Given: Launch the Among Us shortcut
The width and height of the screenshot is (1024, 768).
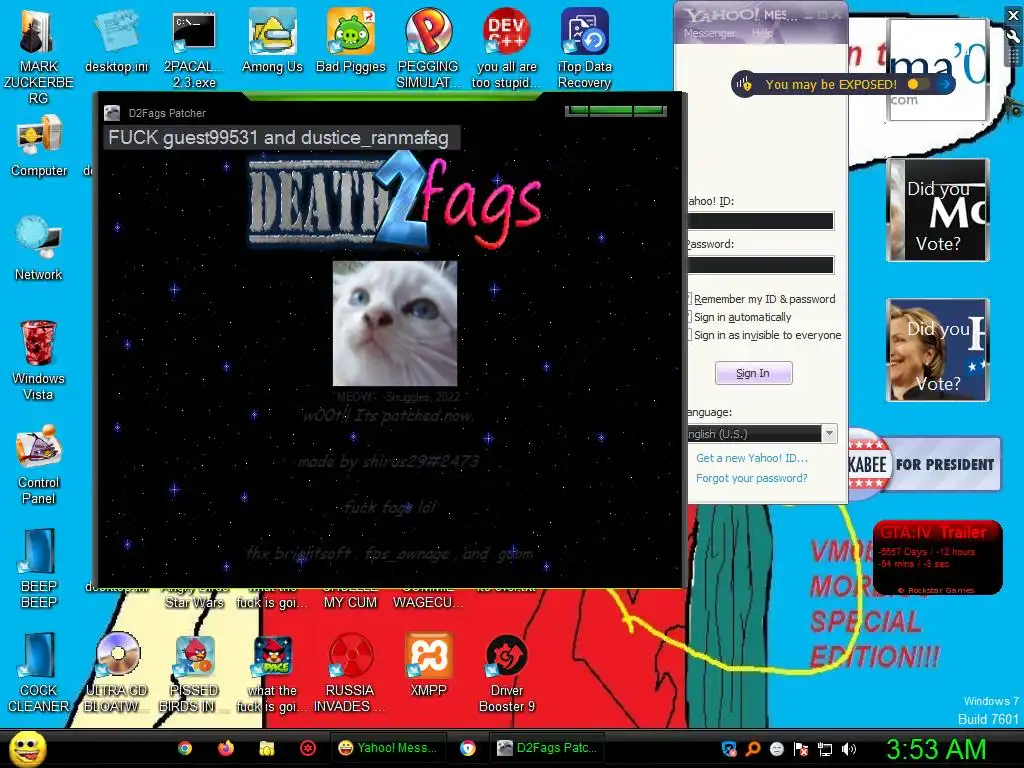Looking at the screenshot, I should point(272,41).
